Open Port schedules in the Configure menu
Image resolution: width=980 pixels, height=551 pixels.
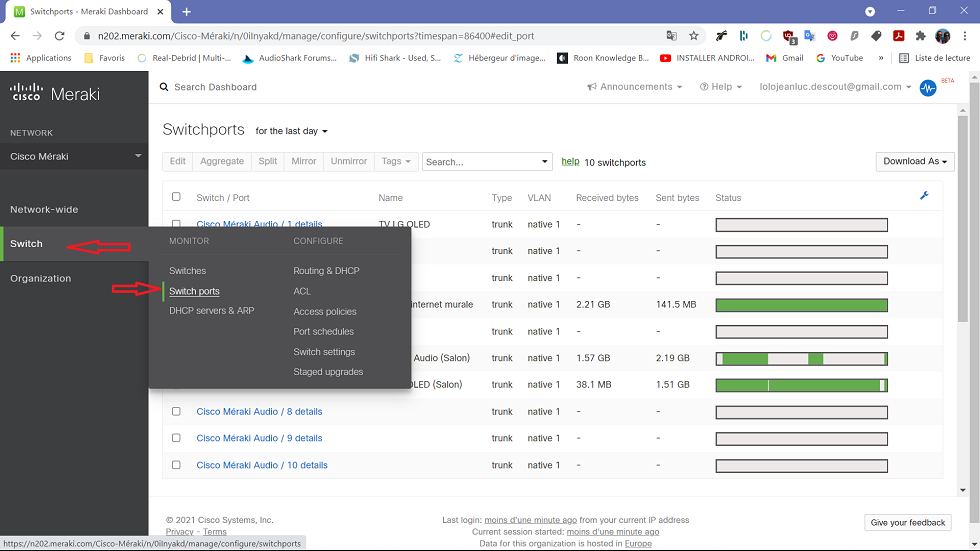coord(323,331)
